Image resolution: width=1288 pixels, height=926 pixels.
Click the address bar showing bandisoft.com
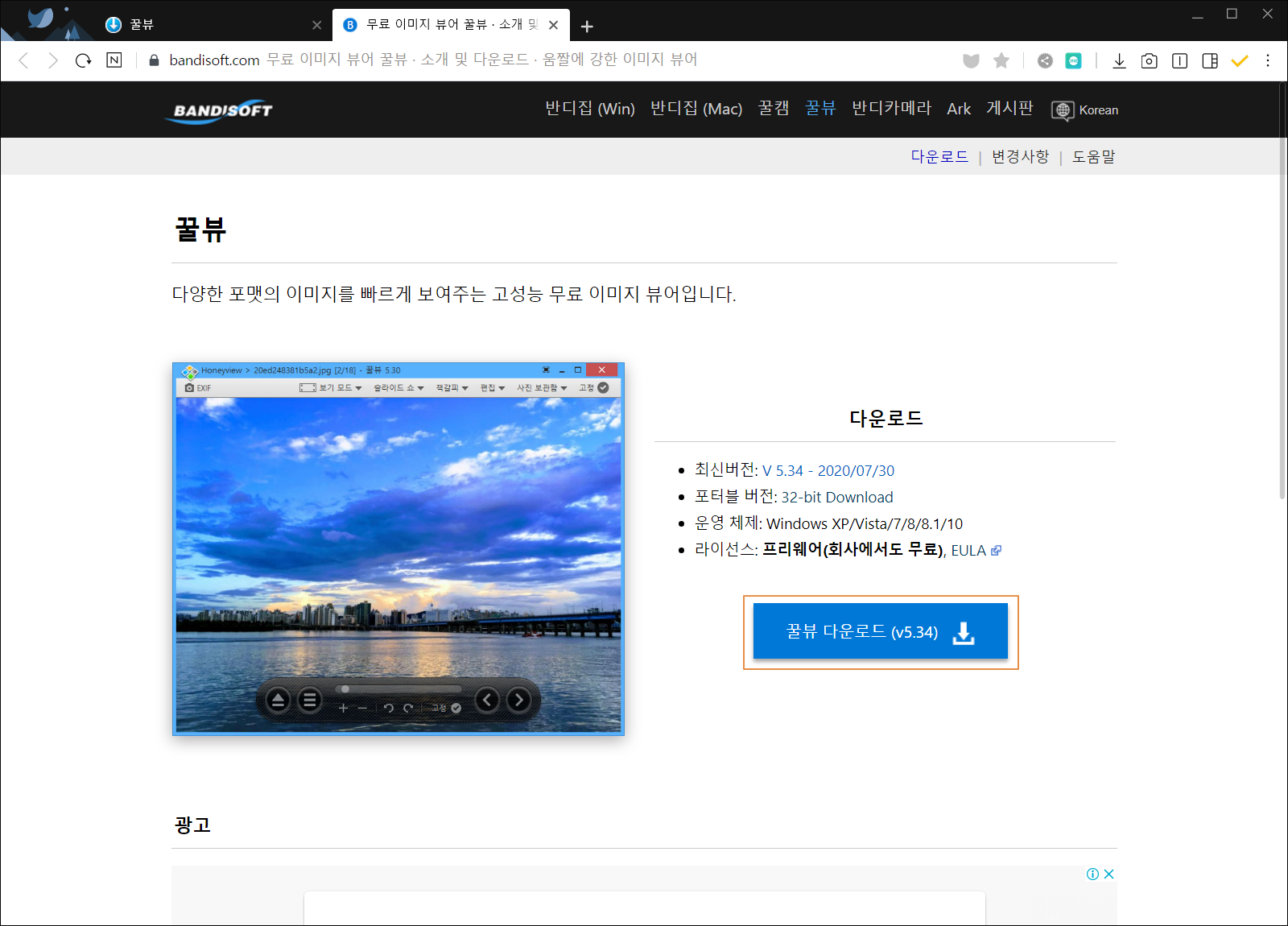point(547,60)
